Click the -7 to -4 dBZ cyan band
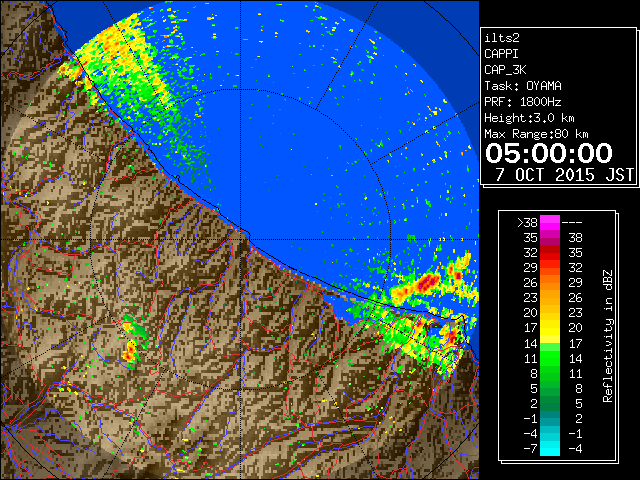The image size is (640, 480). point(550,448)
